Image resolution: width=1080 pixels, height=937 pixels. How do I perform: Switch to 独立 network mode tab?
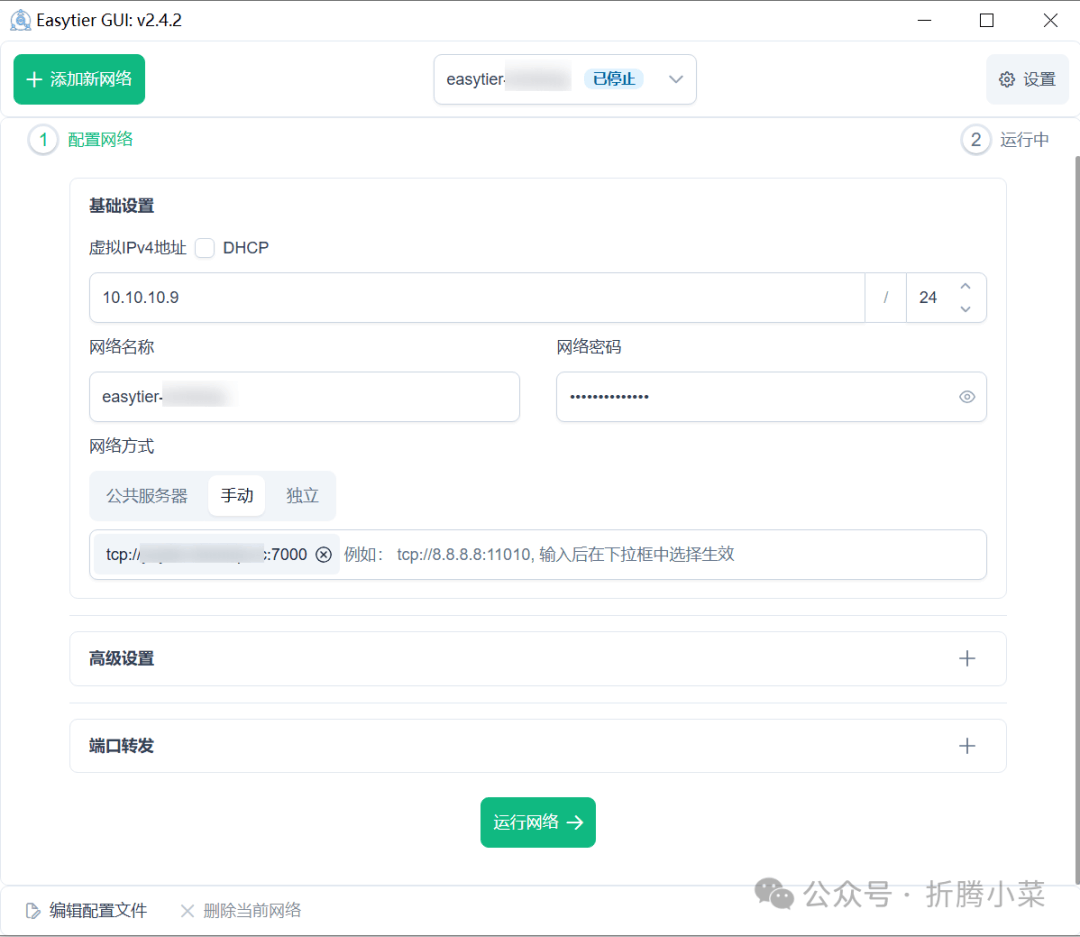coord(302,496)
